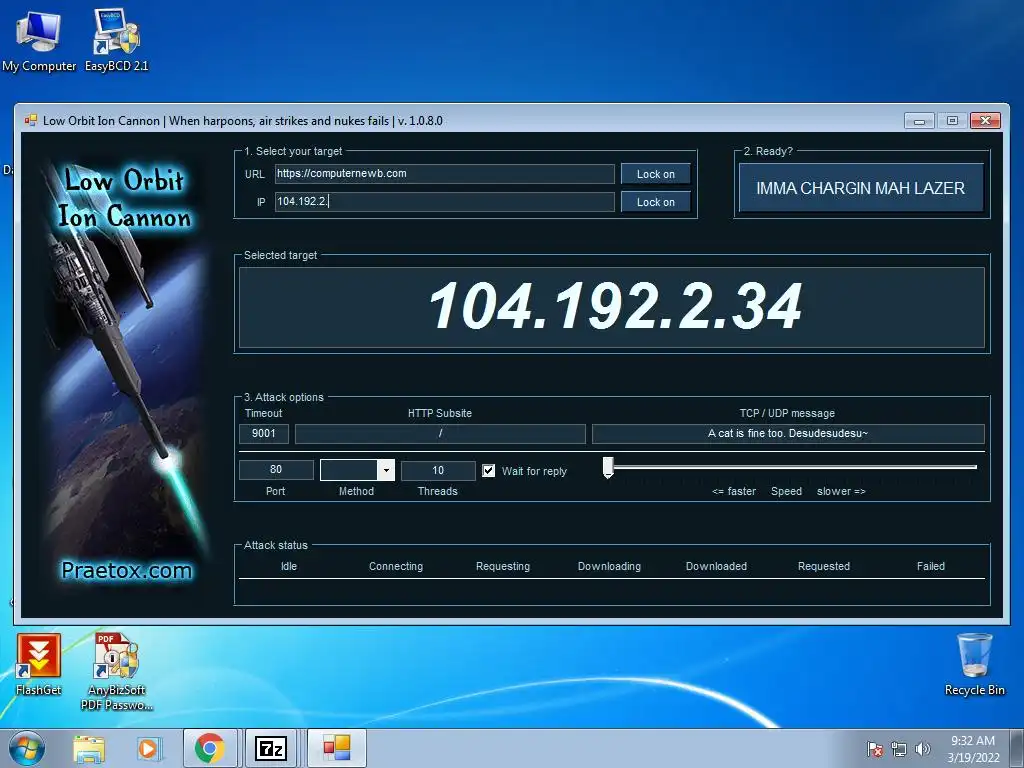Open the Recycle Bin on the desktop

click(974, 664)
